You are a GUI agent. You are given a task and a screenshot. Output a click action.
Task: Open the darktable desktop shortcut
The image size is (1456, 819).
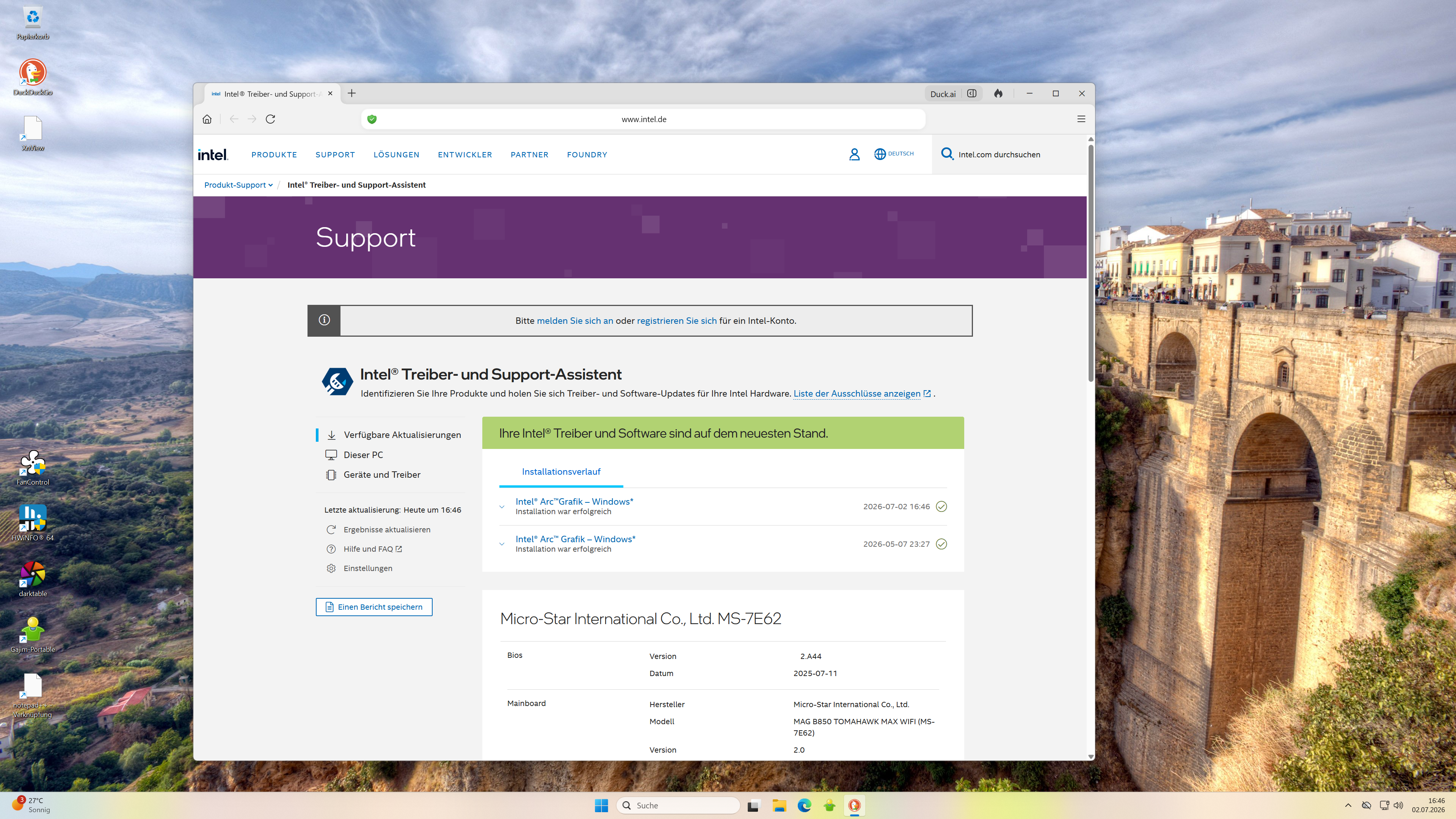(x=33, y=579)
